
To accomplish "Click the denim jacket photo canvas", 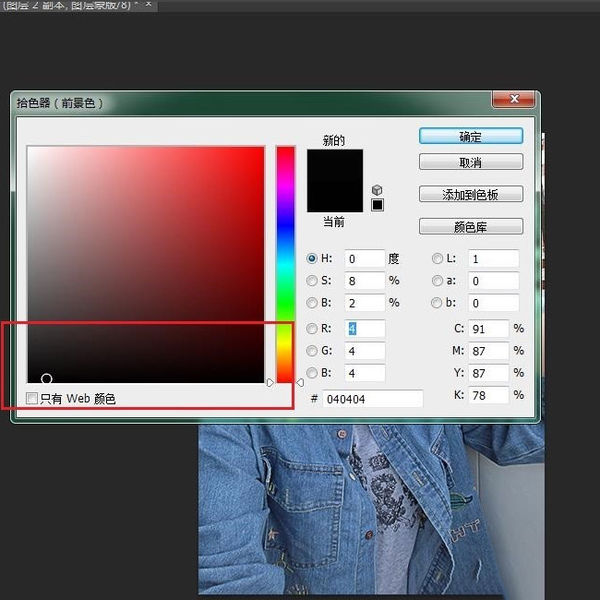I will tap(371, 511).
